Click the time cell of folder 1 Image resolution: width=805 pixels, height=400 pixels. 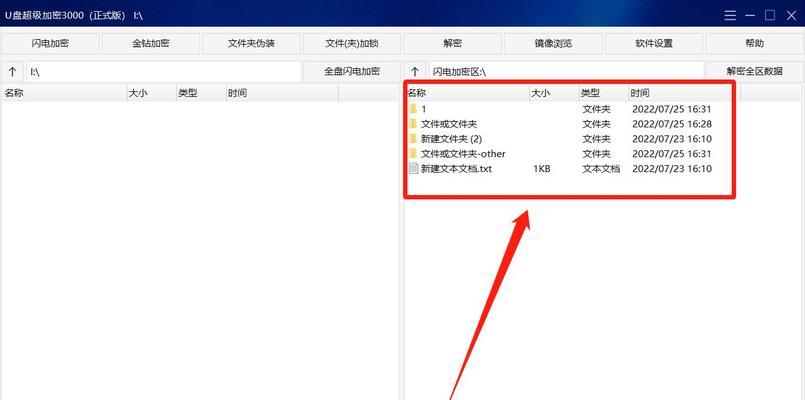672,109
